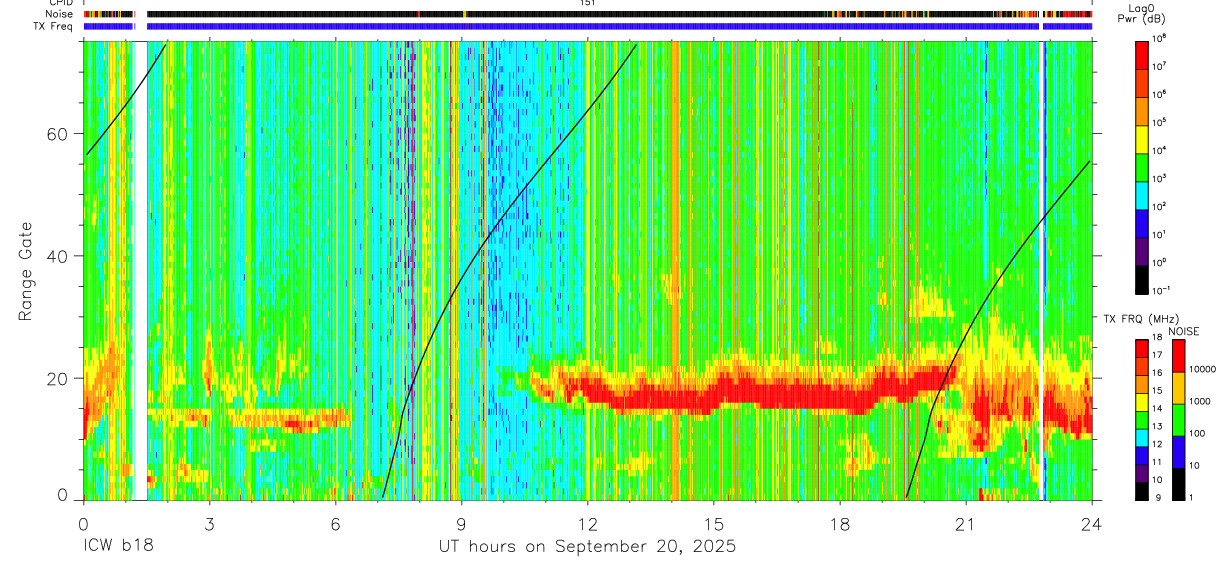
Task: Click the UT hours on September 20, 2025 title
Action: [587, 547]
